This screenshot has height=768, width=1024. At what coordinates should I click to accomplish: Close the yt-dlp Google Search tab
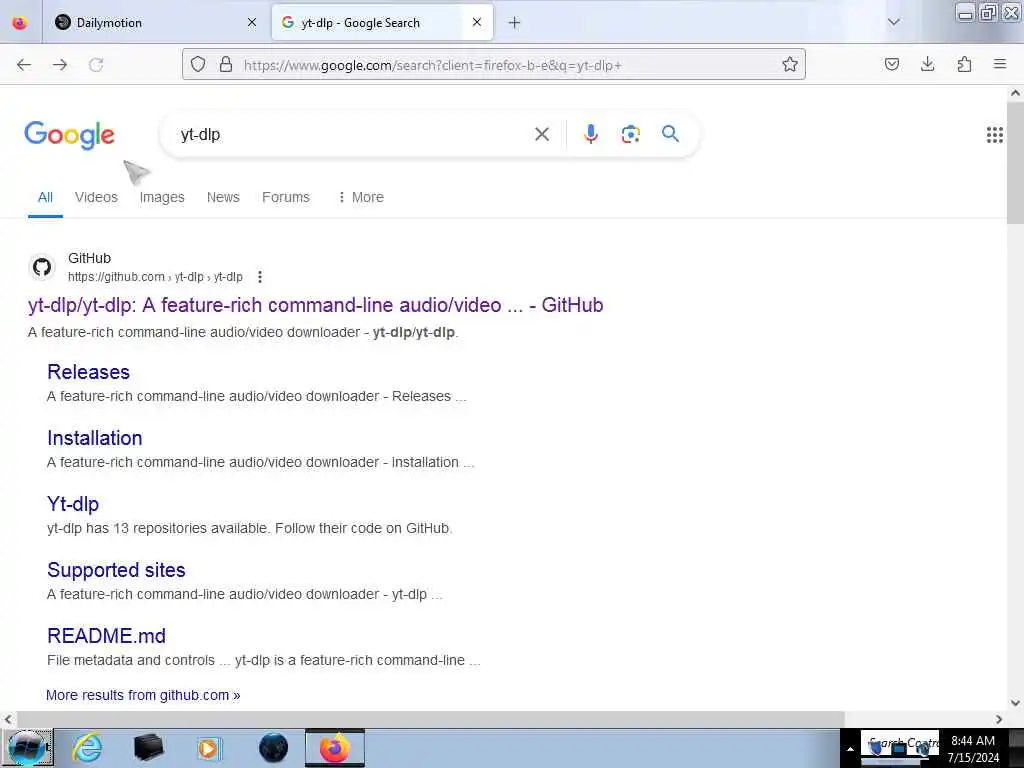pyautogui.click(x=477, y=23)
